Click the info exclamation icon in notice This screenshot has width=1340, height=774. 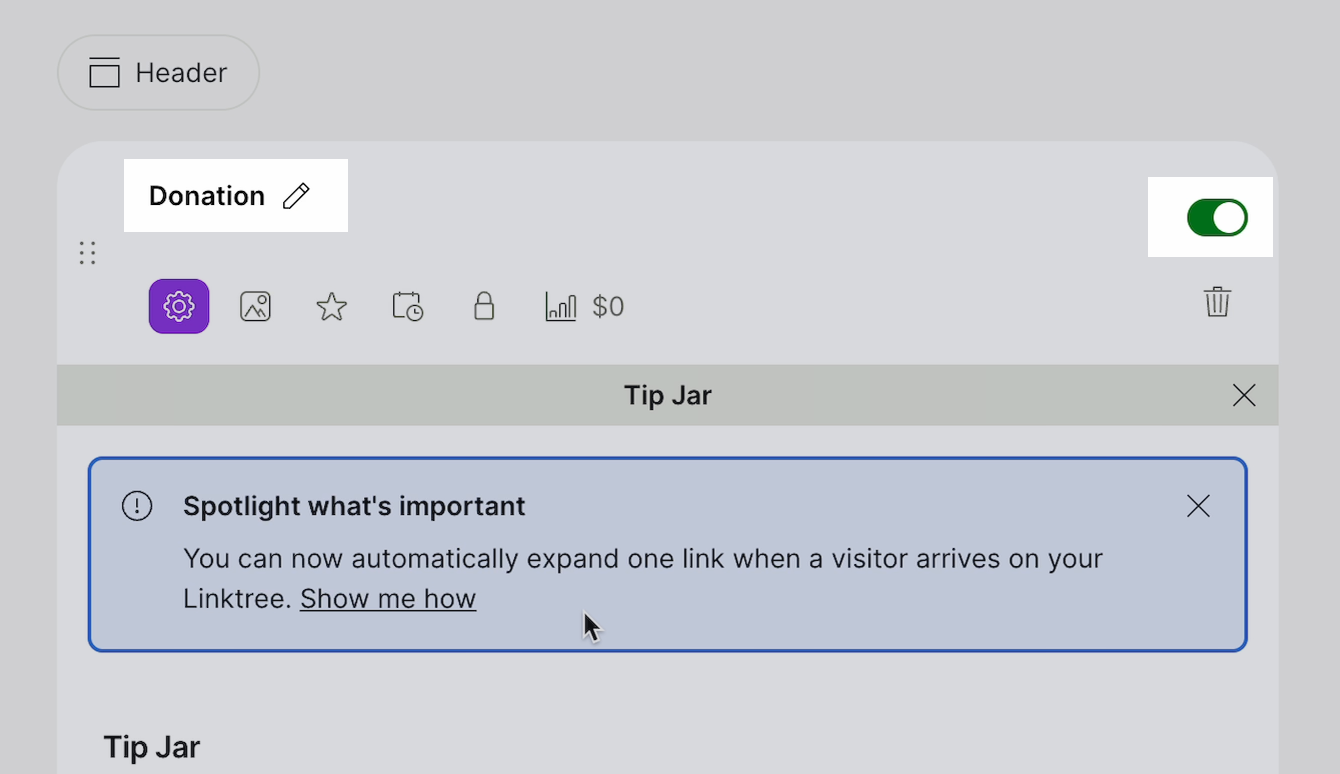137,506
